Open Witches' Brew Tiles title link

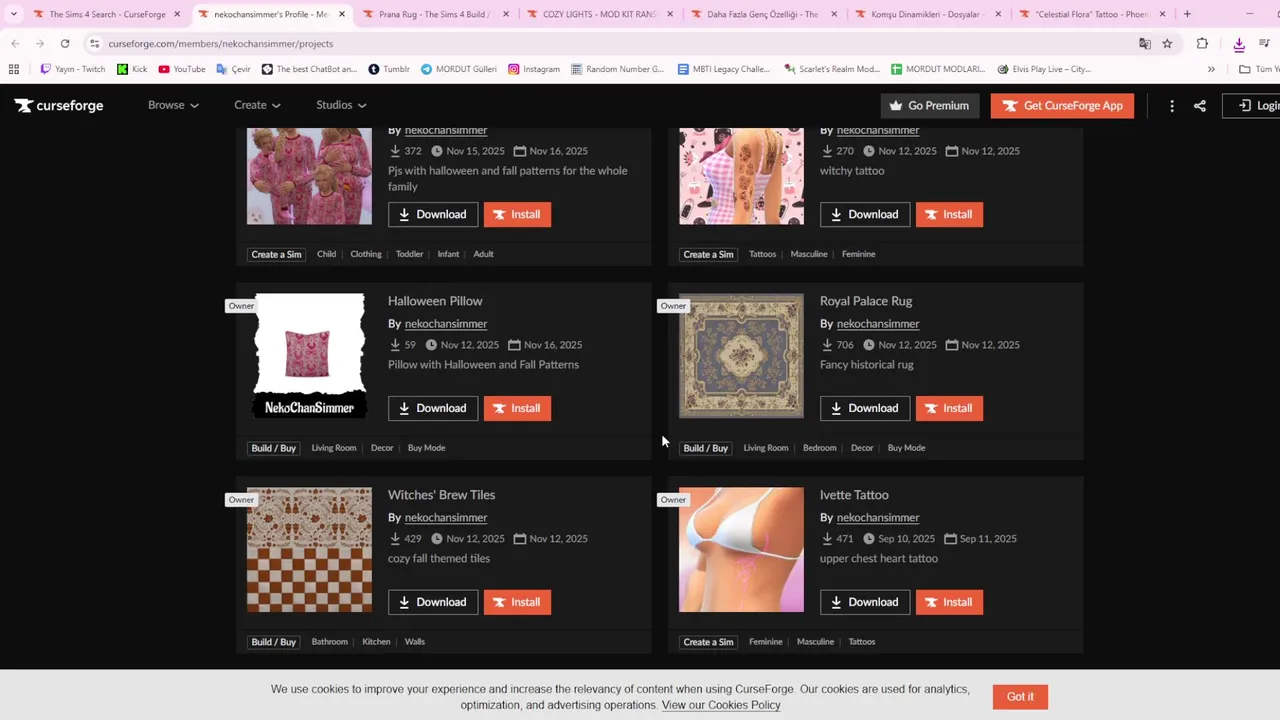[441, 495]
